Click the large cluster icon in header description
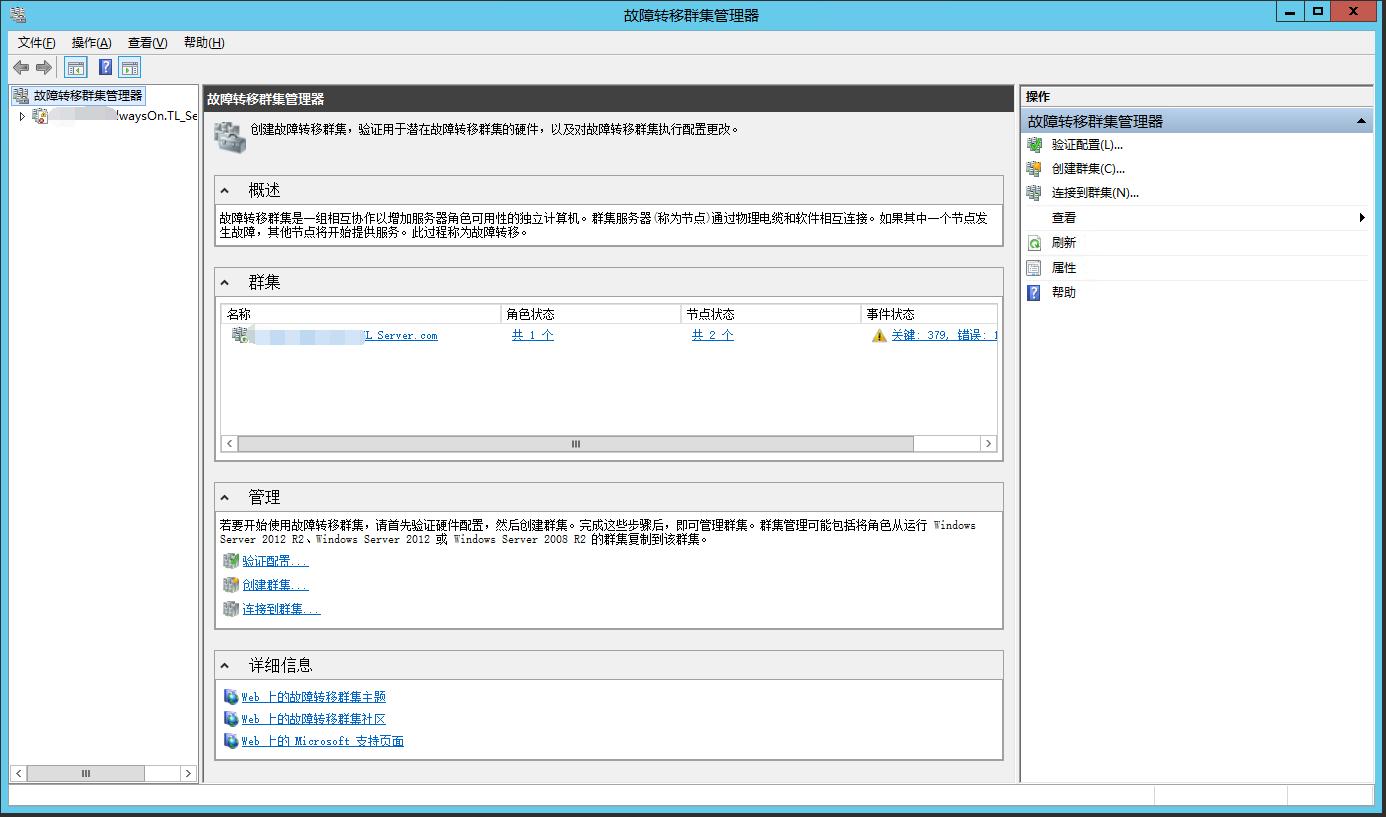1386x817 pixels. click(230, 137)
